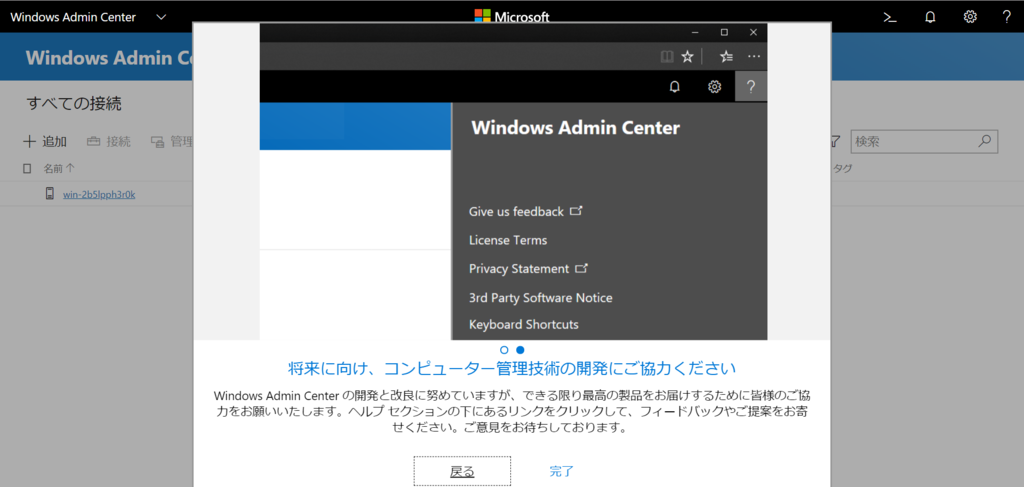Click the filter icon beside the search box

click(835, 141)
